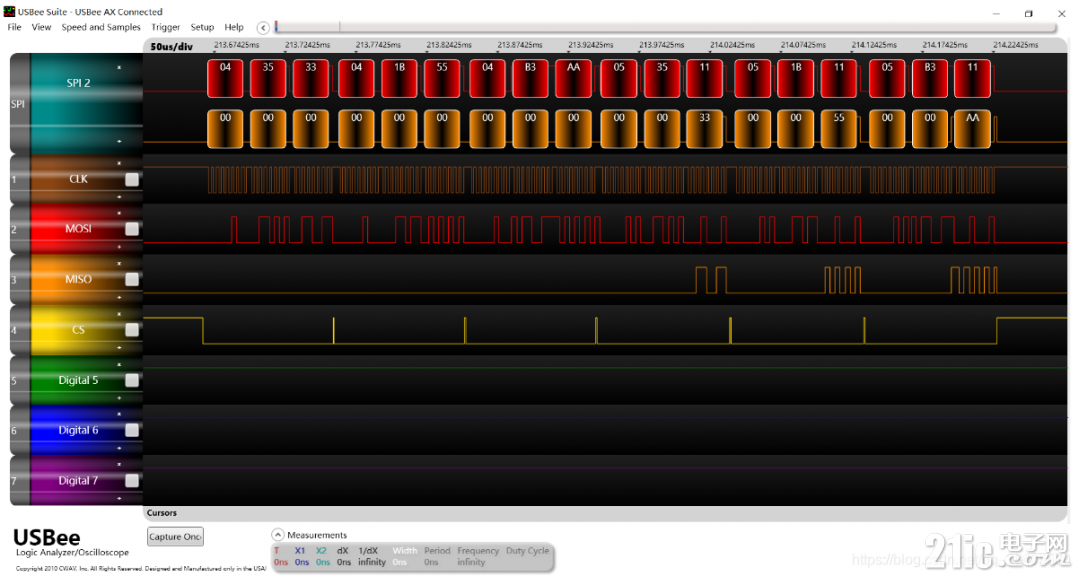Viewport: 1079px width, 576px height.
Task: Select the orange decoded byte 55
Action: pyautogui.click(x=839, y=129)
